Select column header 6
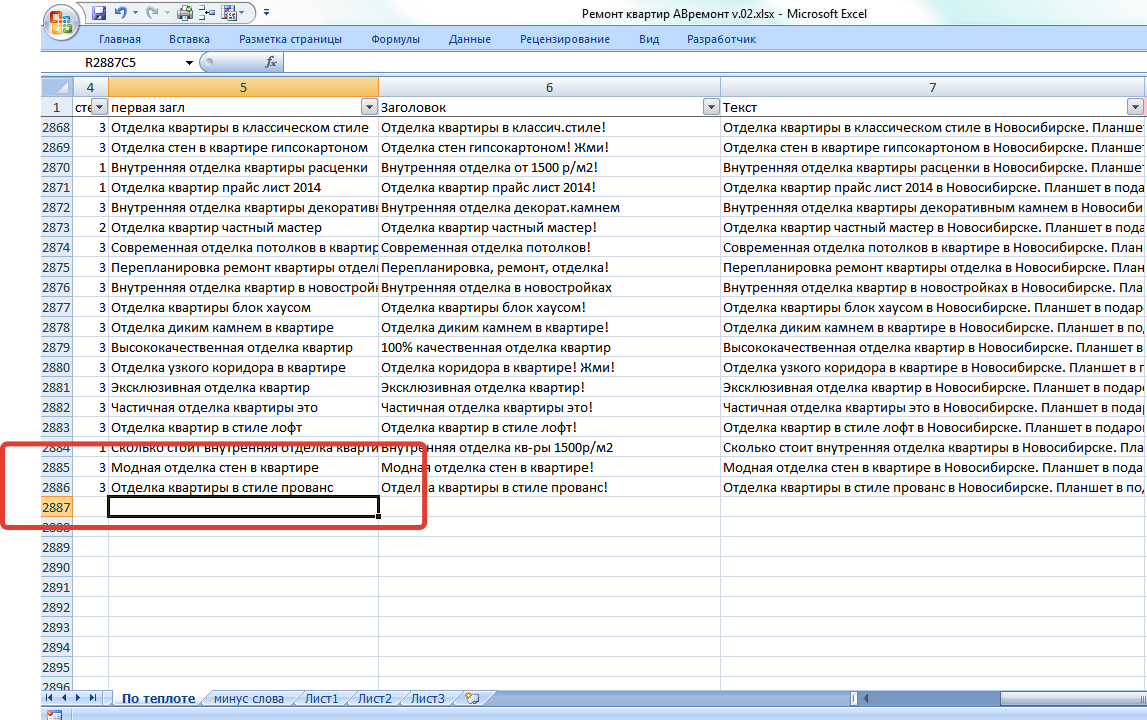 [x=549, y=87]
